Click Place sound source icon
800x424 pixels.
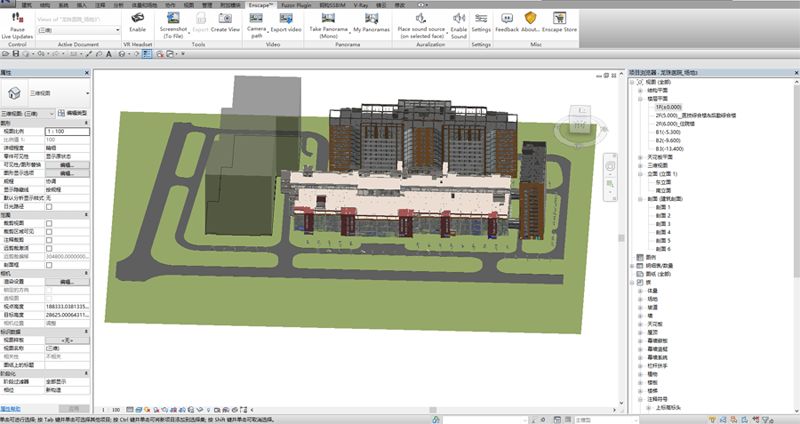coord(421,18)
